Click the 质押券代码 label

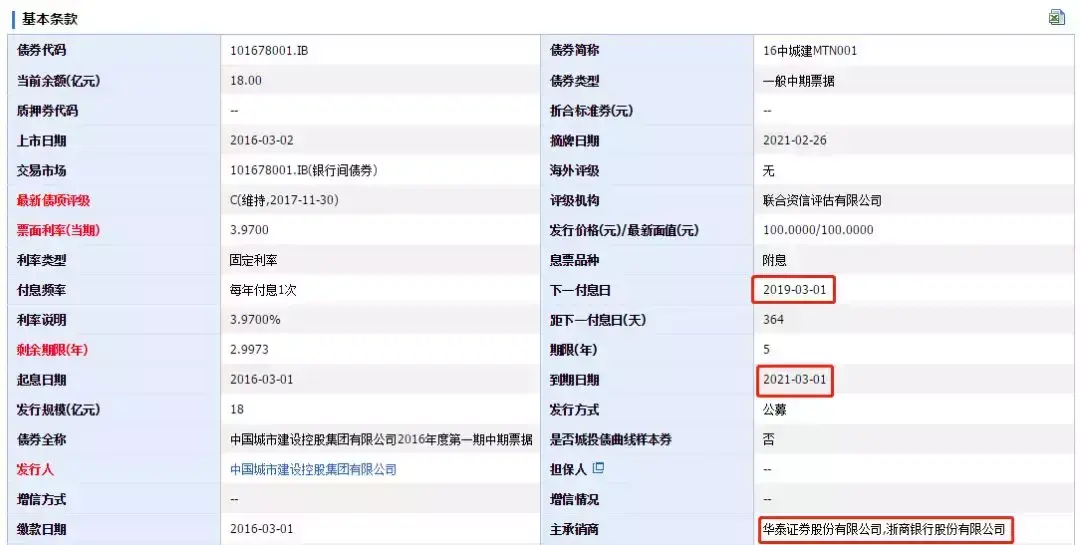(48, 110)
